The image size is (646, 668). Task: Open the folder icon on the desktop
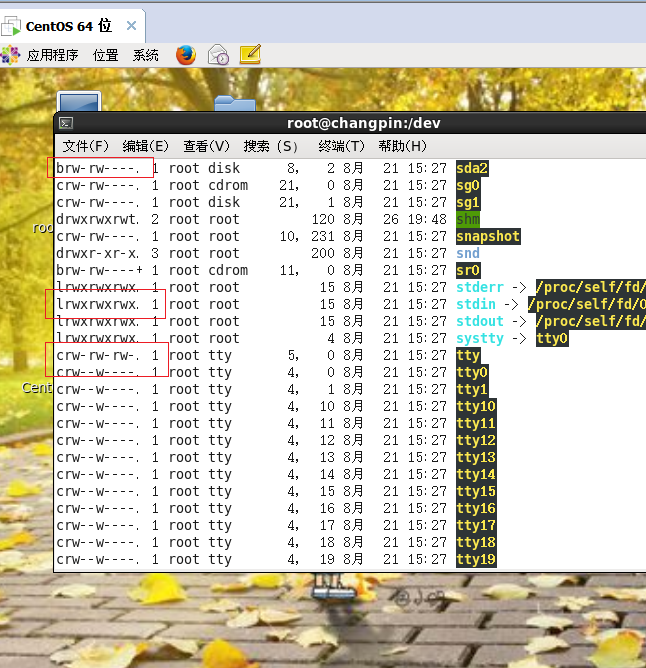(x=235, y=104)
